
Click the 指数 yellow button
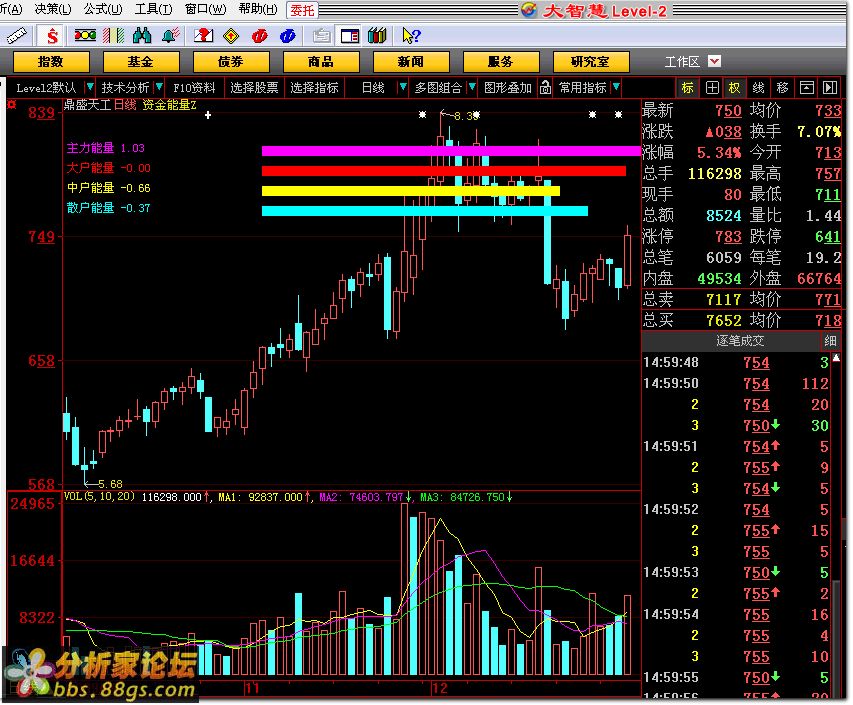(x=51, y=61)
